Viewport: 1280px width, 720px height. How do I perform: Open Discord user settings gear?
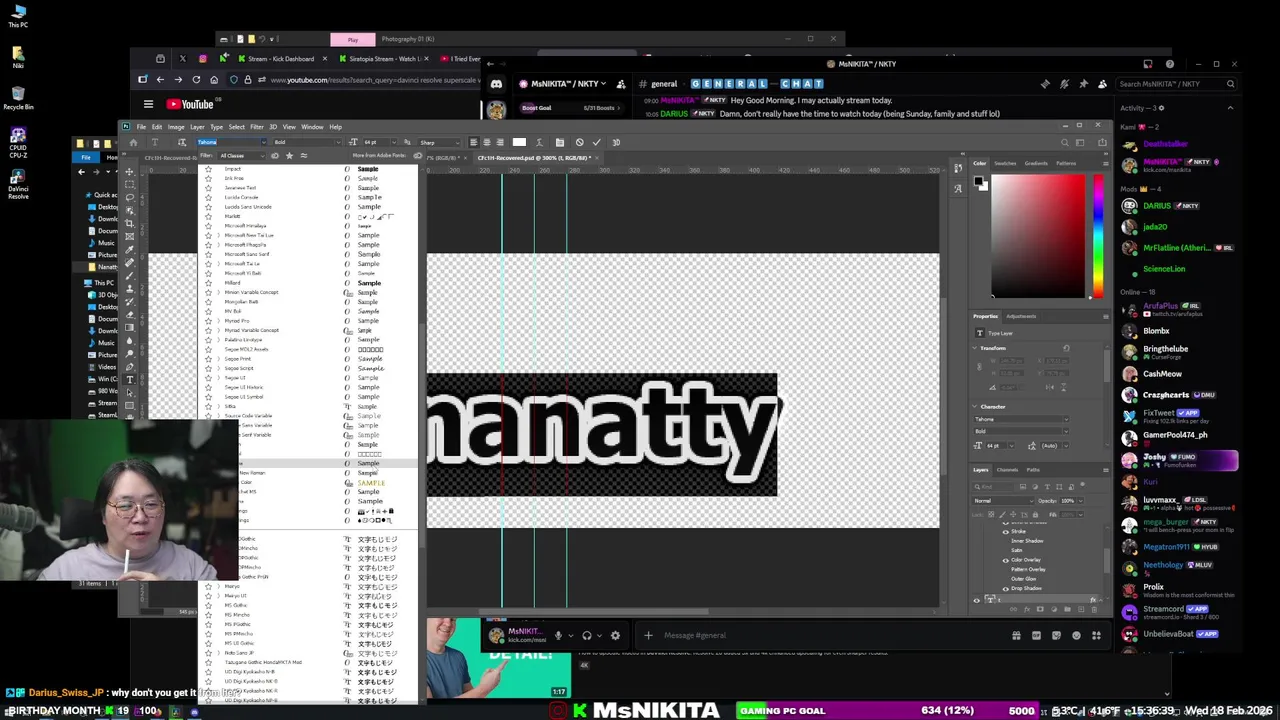click(615, 635)
